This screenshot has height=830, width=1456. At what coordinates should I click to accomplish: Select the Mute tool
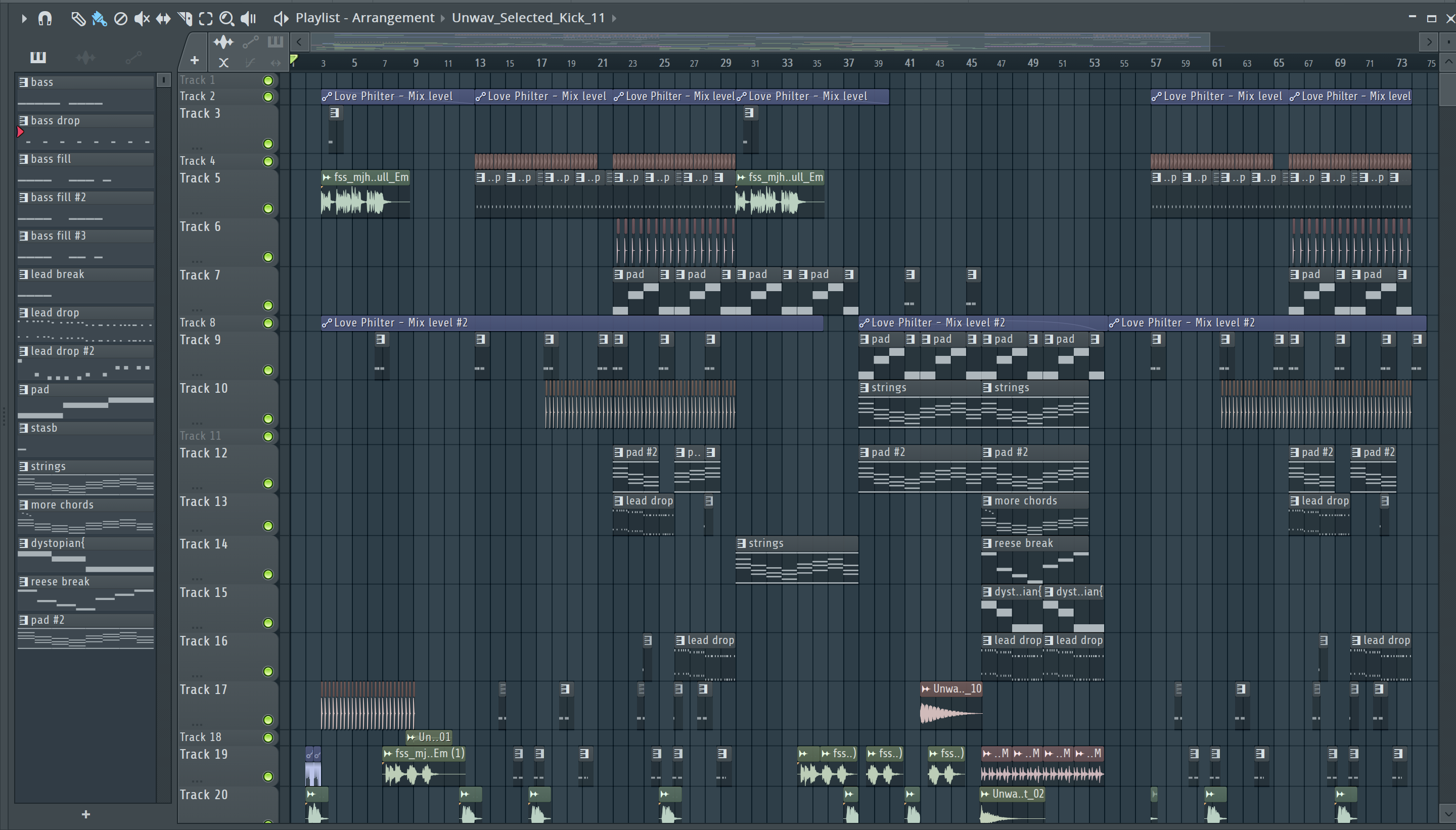point(142,18)
